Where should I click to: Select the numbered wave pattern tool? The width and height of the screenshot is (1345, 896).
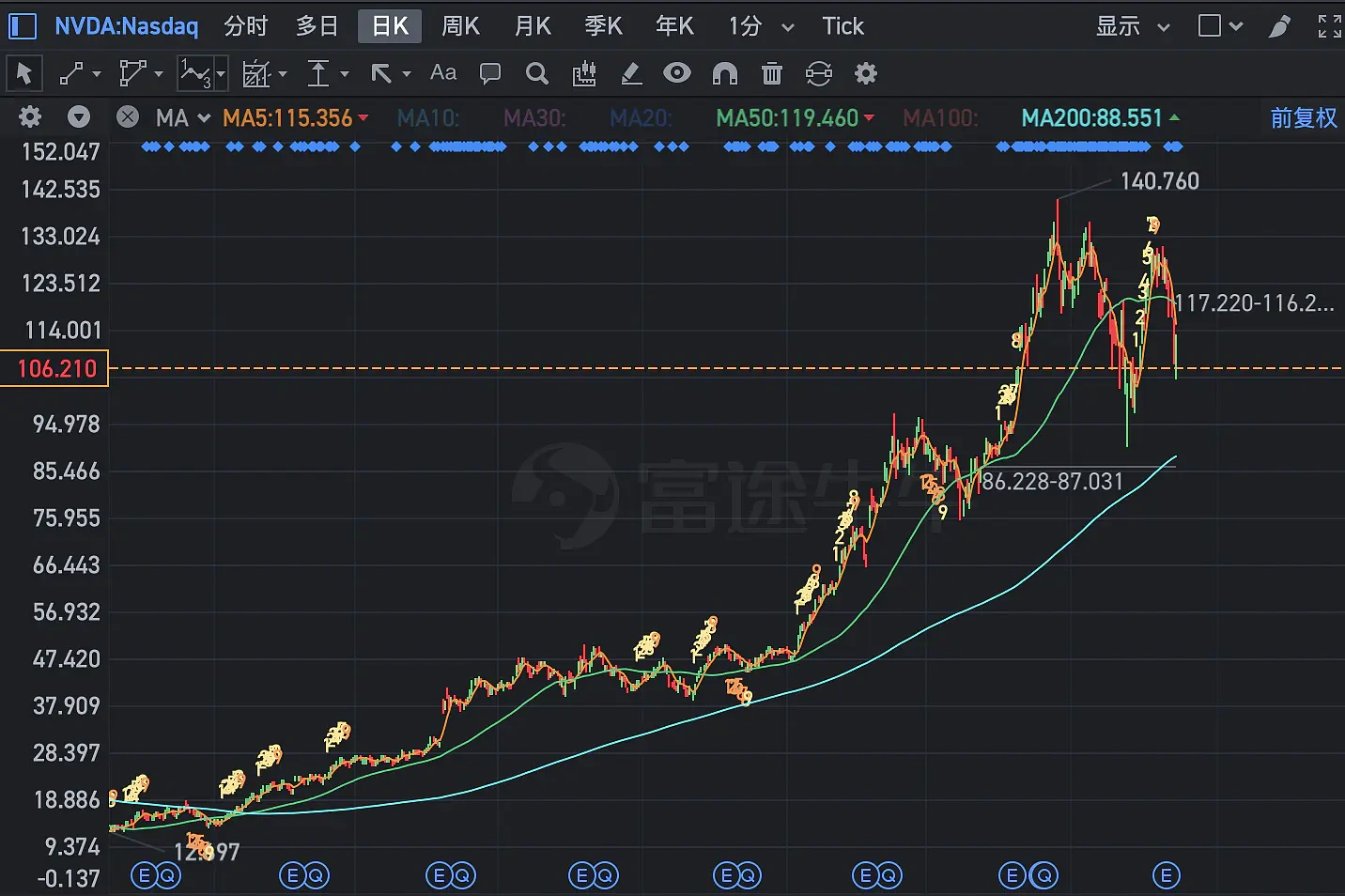point(195,73)
